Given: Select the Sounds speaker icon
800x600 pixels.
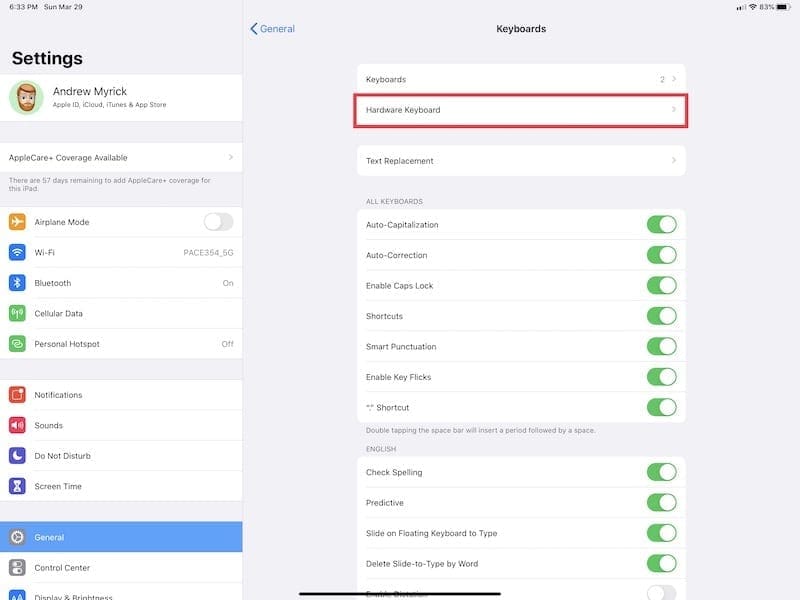Looking at the screenshot, I should pos(17,425).
